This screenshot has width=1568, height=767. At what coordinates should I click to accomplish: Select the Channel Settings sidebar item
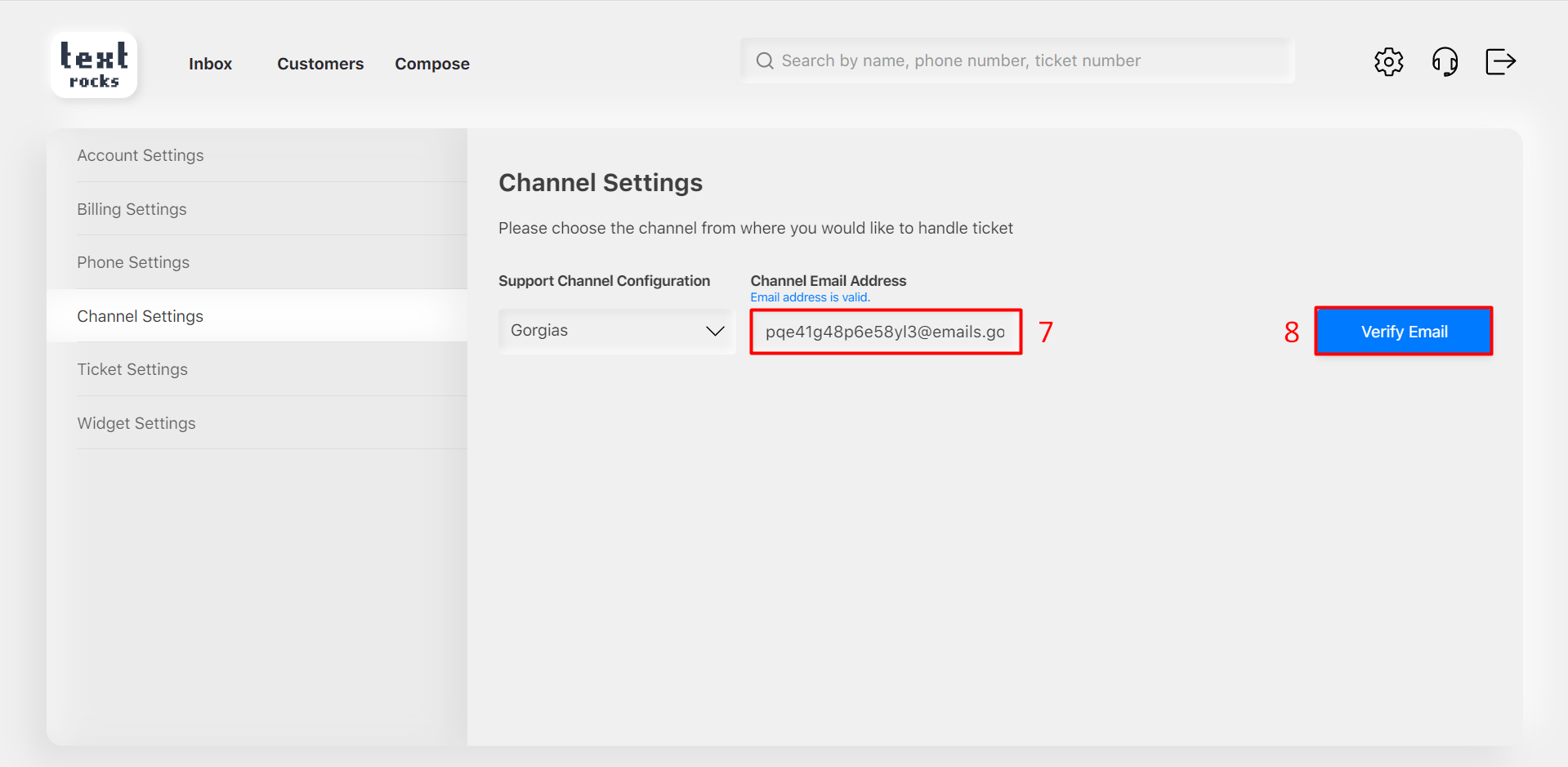(x=140, y=316)
